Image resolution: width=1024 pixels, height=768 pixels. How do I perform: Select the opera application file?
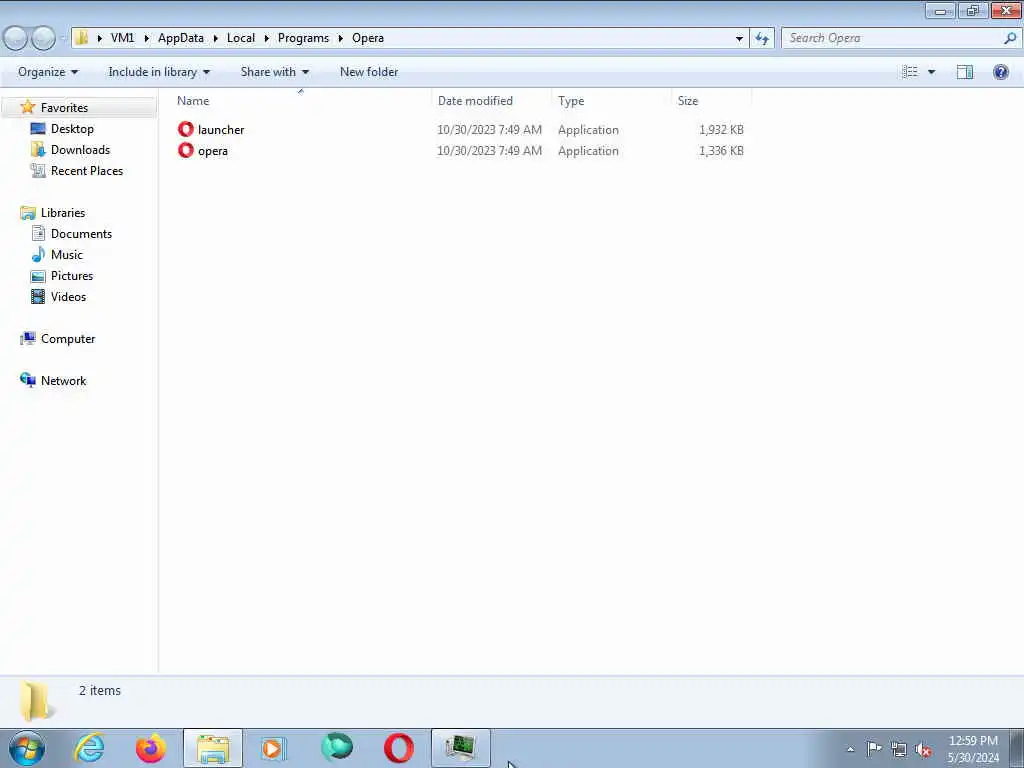pos(213,151)
